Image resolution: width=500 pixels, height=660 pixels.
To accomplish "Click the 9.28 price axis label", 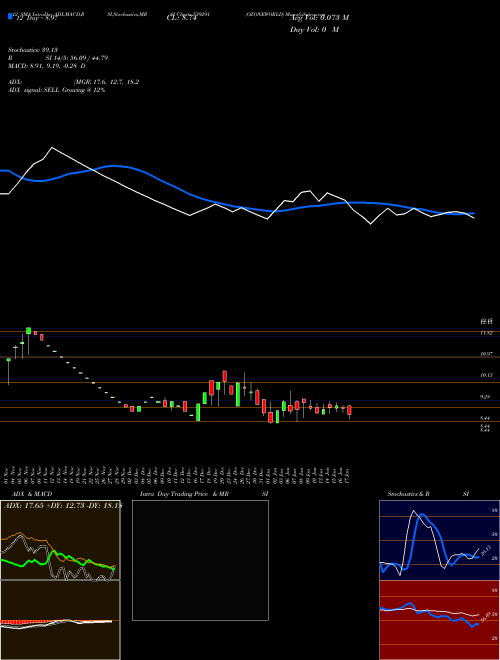I will (x=486, y=397).
